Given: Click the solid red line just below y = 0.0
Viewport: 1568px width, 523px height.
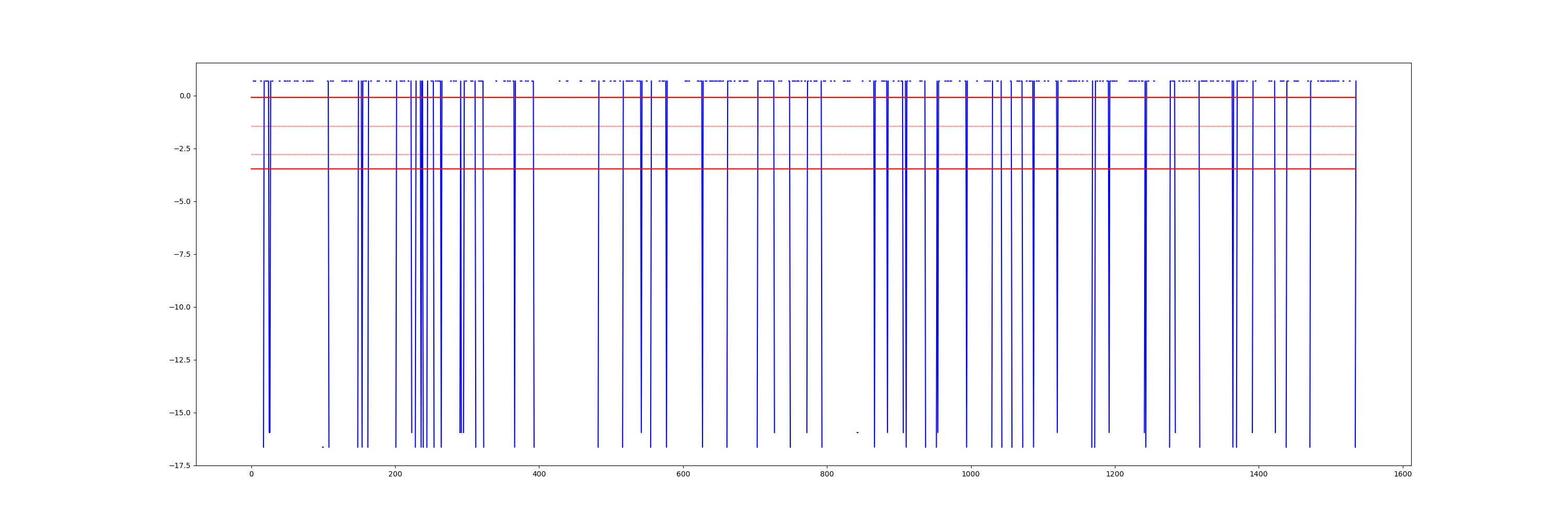Looking at the screenshot, I should (803, 97).
